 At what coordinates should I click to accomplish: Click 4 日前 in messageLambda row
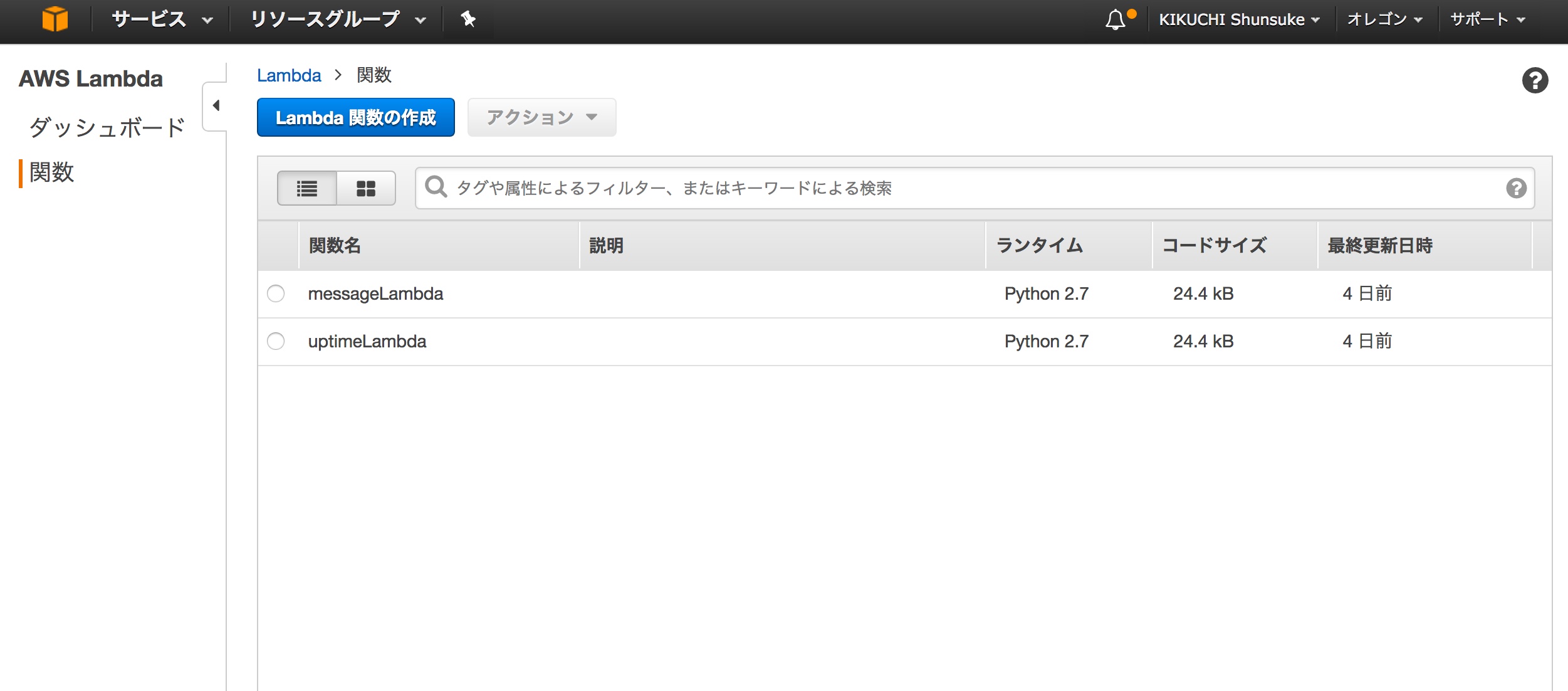click(1367, 293)
